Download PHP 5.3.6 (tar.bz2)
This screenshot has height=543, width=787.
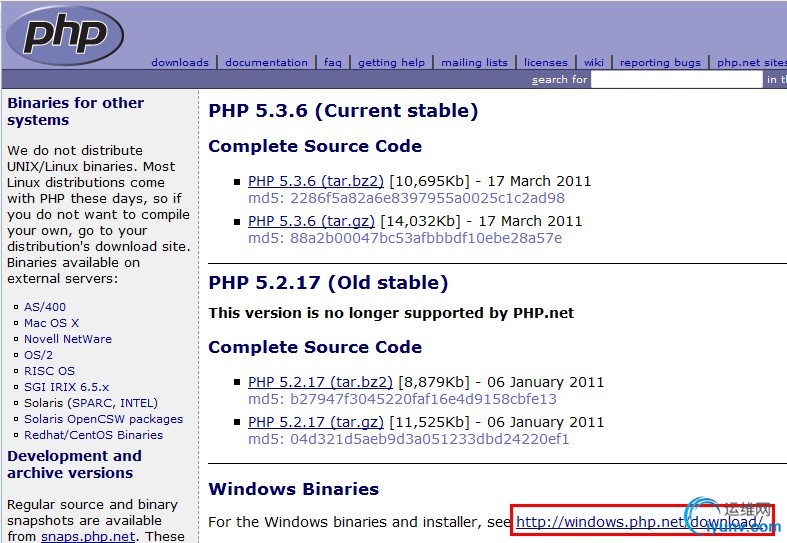[316, 181]
